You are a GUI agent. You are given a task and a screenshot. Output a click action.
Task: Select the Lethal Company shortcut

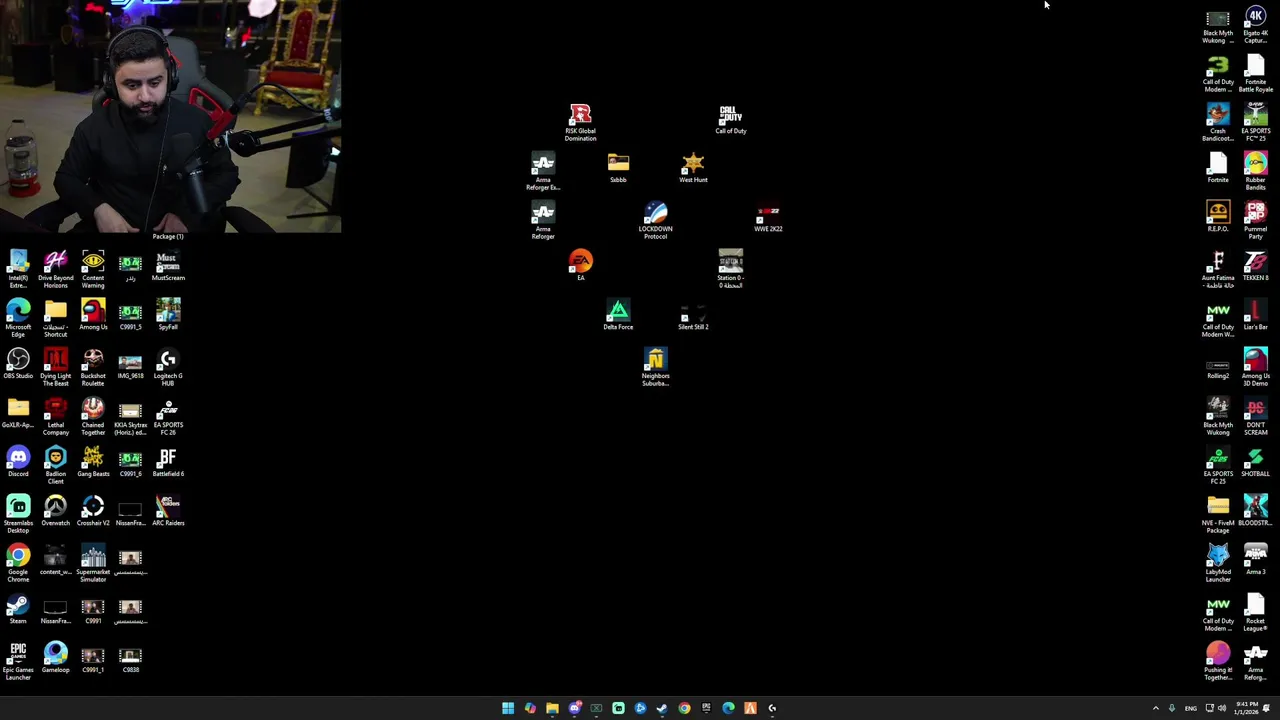point(55,417)
